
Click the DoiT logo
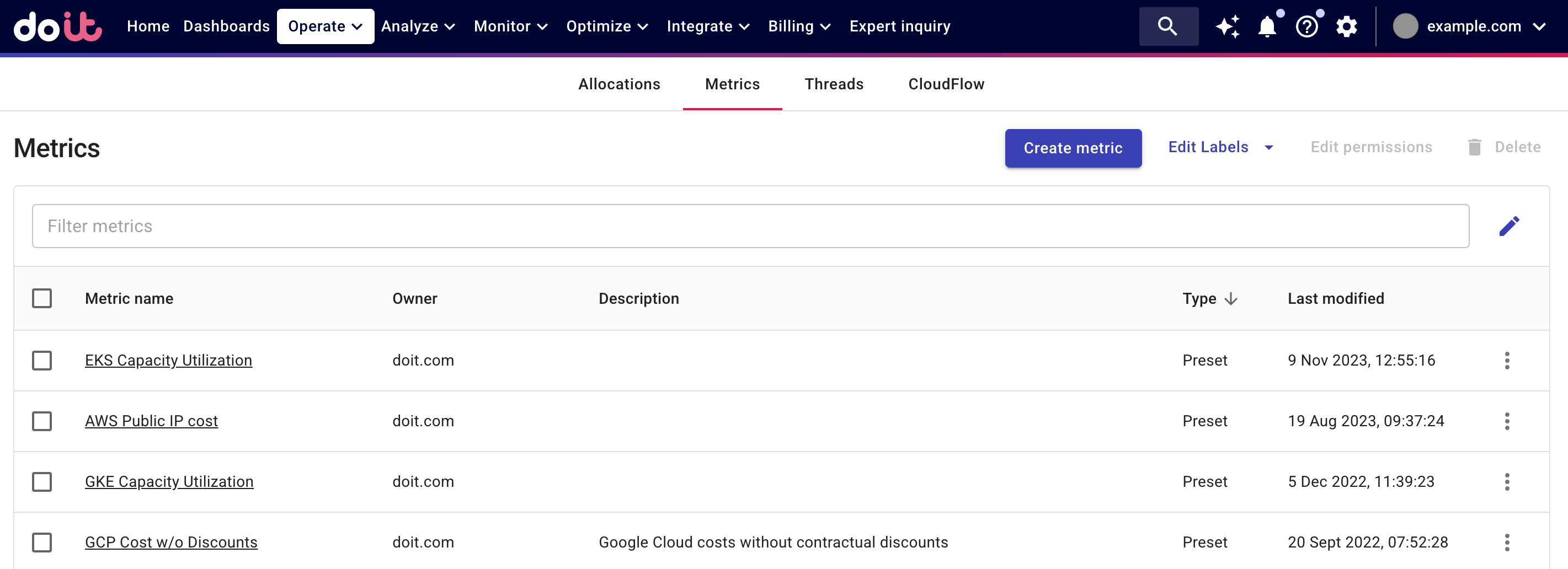coord(58,27)
